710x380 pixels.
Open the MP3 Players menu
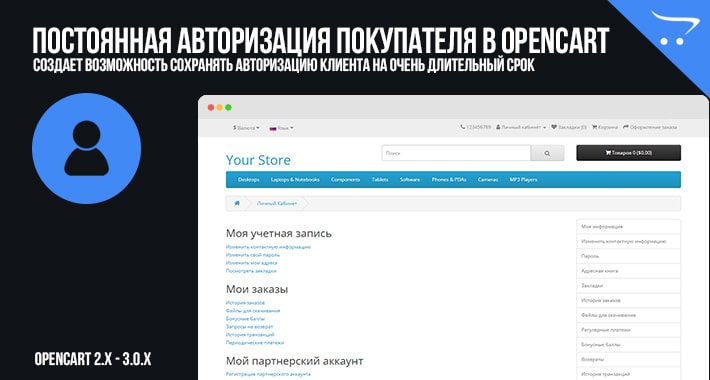pyautogui.click(x=523, y=180)
